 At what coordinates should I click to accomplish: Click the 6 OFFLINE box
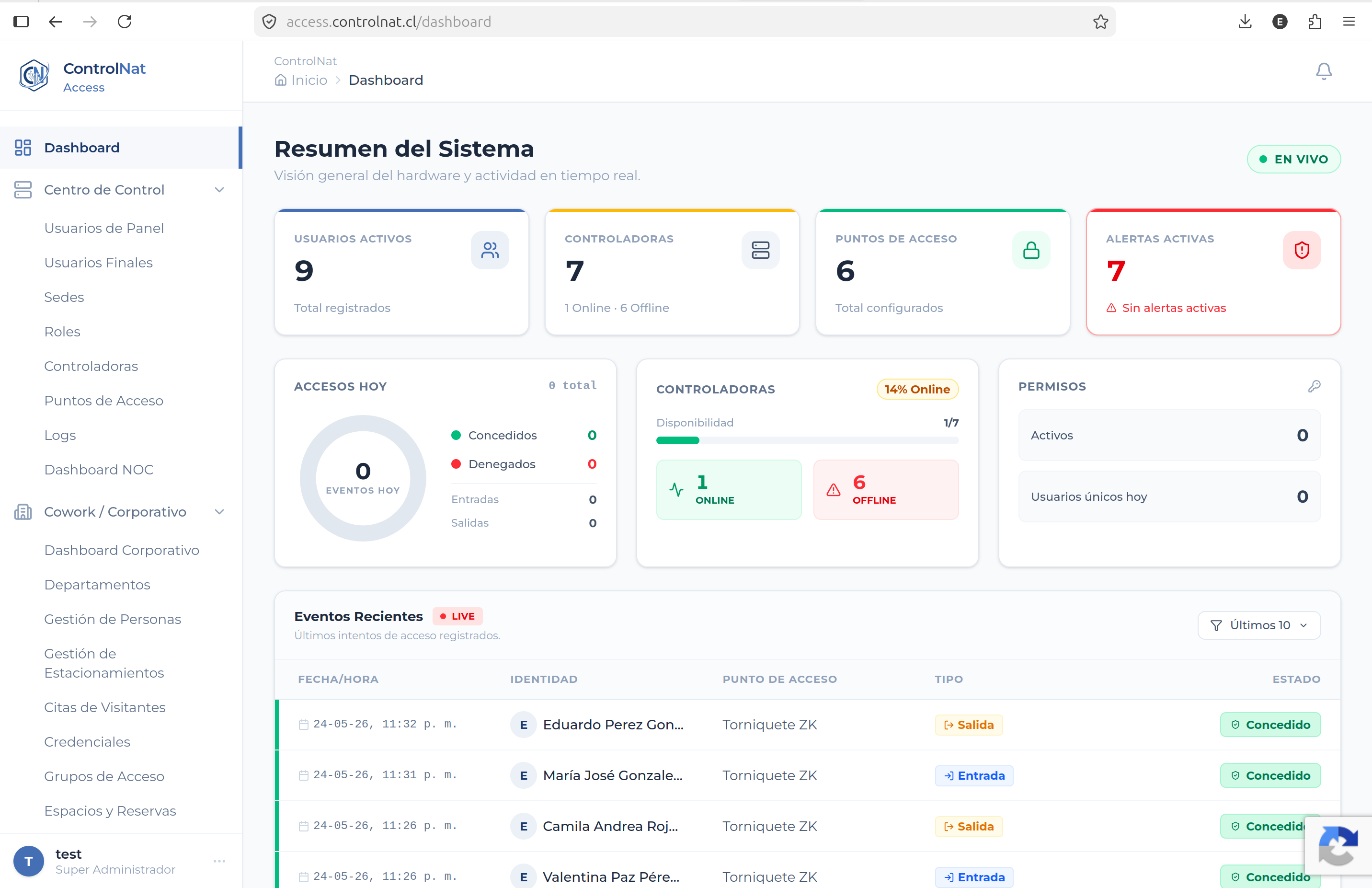point(885,490)
